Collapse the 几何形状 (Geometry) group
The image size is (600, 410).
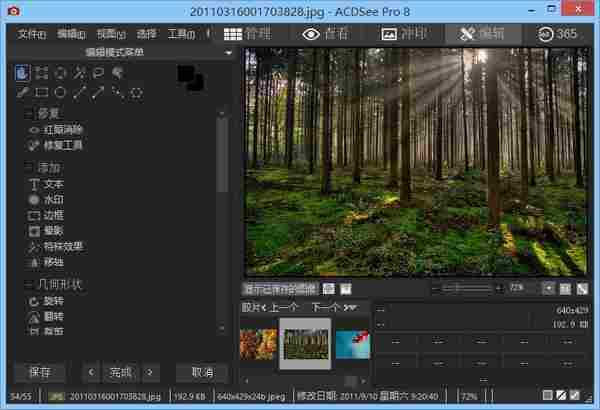pos(27,285)
